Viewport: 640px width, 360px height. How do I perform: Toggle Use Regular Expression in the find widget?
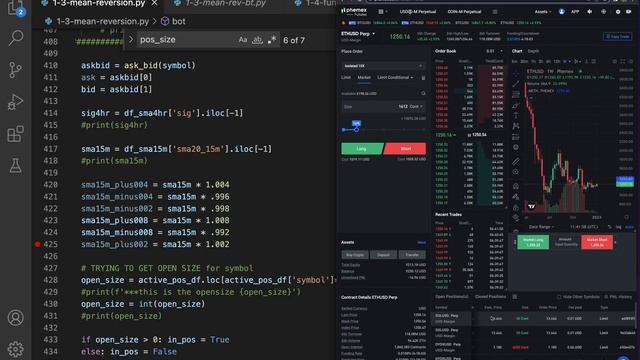(x=272, y=40)
